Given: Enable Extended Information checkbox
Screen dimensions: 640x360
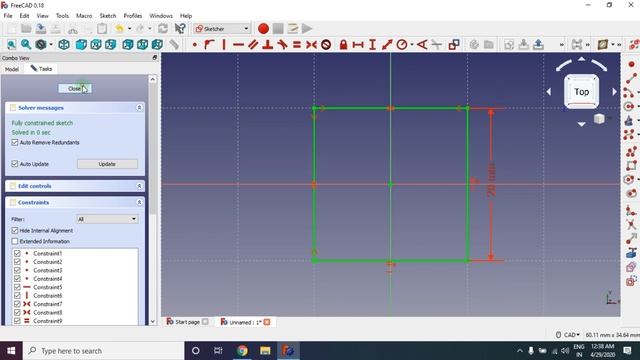Looking at the screenshot, I should coord(15,241).
